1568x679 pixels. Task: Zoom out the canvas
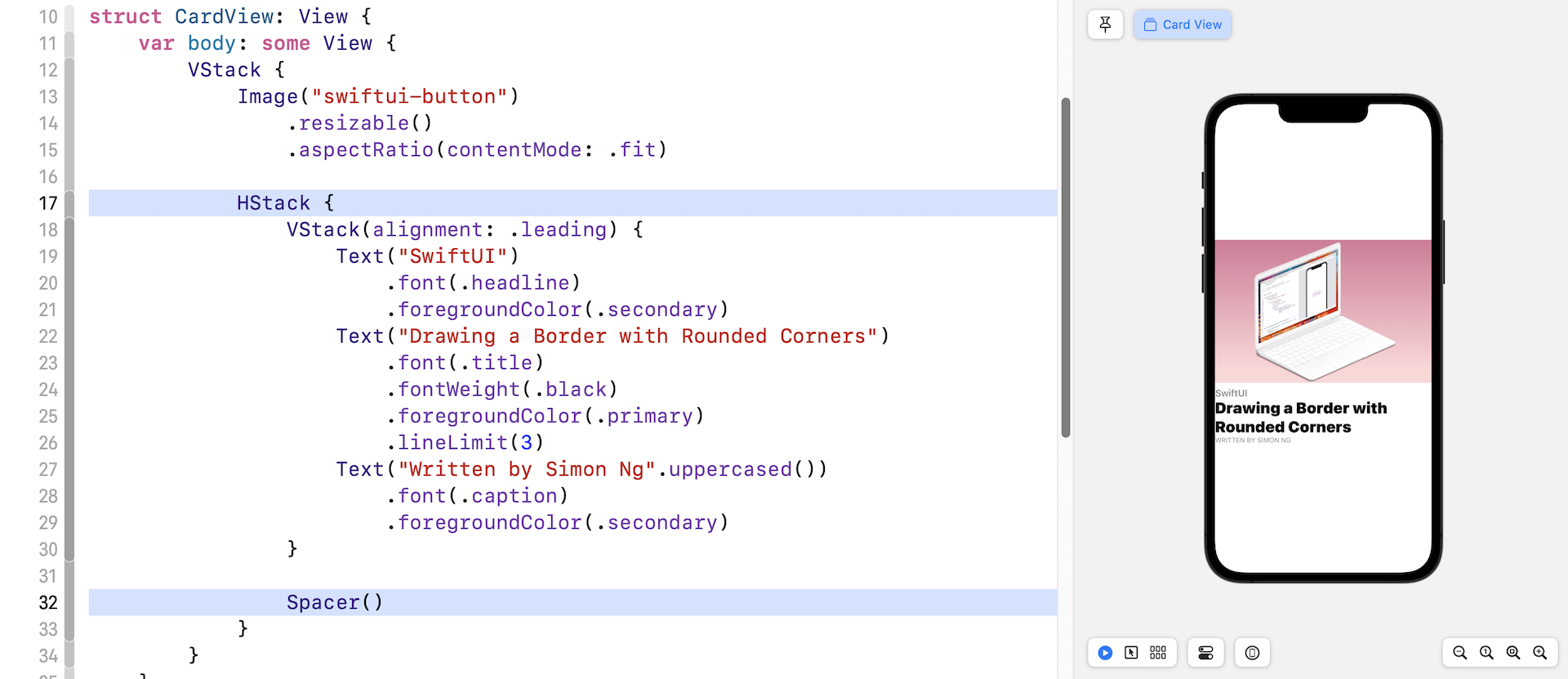pyautogui.click(x=1460, y=653)
